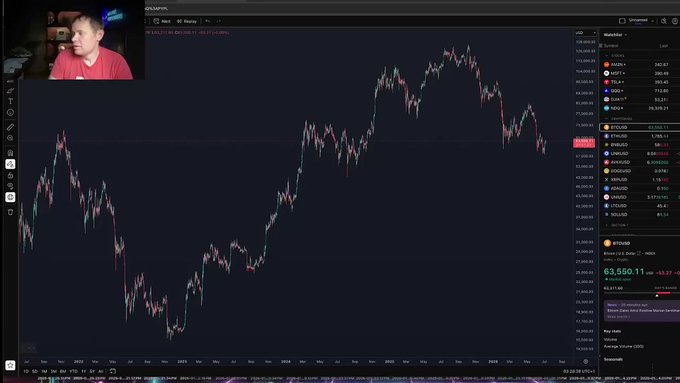Screen dimensions: 680x383
Task: Toggle the lock-all-drawings padlock
Action: [10, 175]
